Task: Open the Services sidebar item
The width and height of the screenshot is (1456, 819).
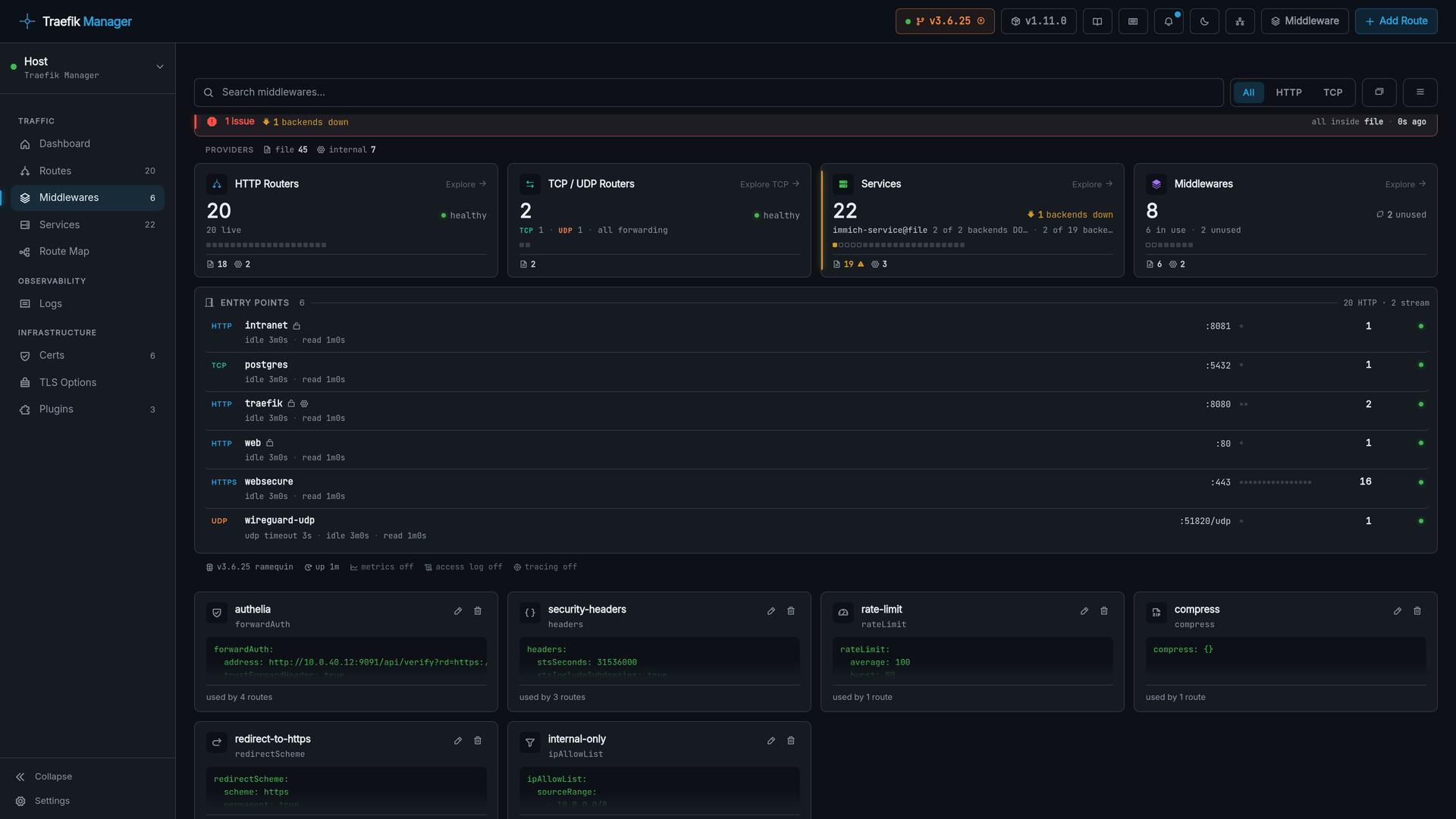Action: point(87,225)
